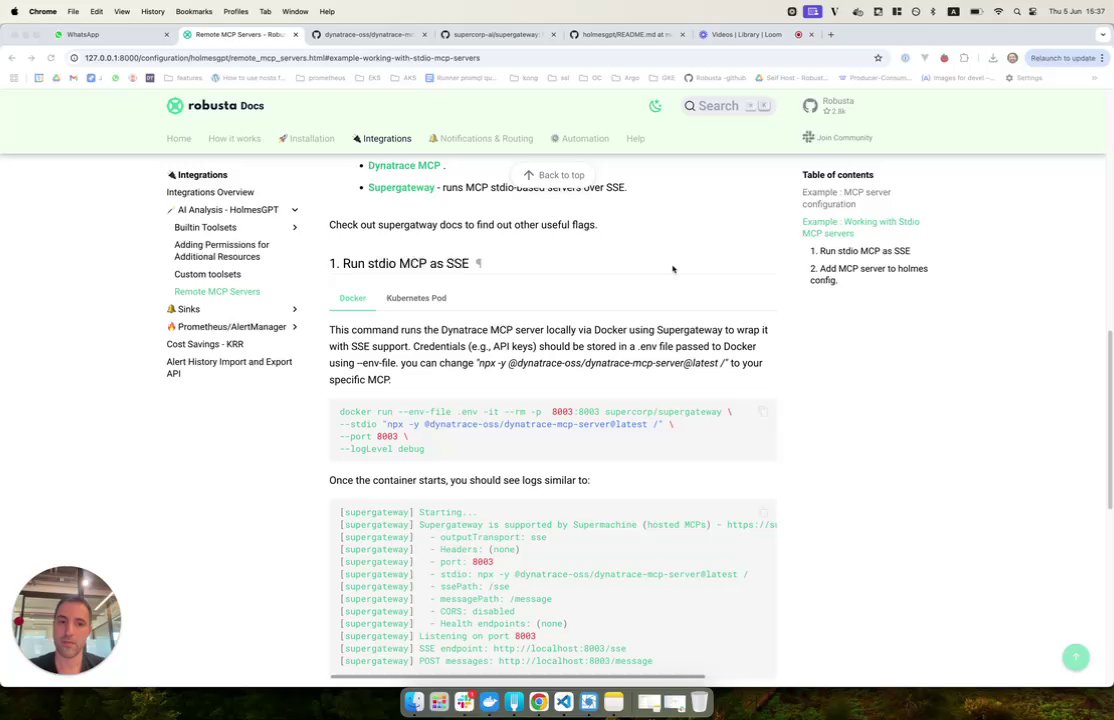The width and height of the screenshot is (1114, 720).
Task: Collapse the AI Analysis - HolmesGPT section
Action: 294,210
